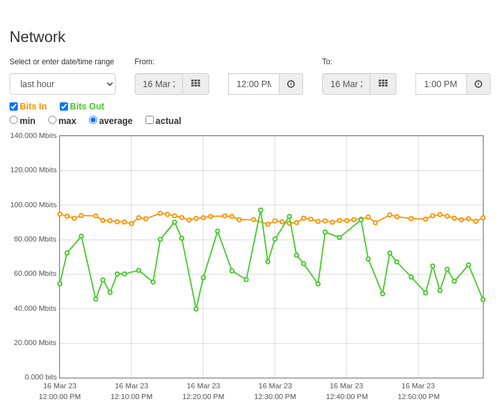Open the To time clock picker icon
This screenshot has height=403, width=500.
478,84
